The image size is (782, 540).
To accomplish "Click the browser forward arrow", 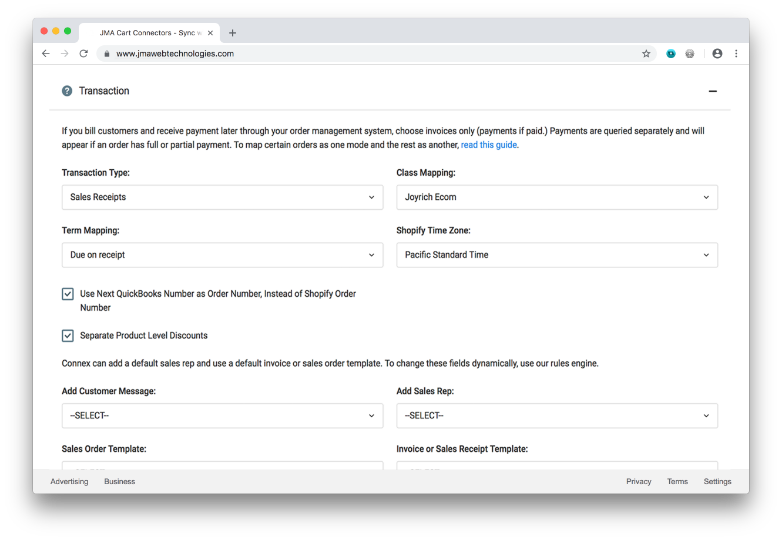I will point(64,53).
